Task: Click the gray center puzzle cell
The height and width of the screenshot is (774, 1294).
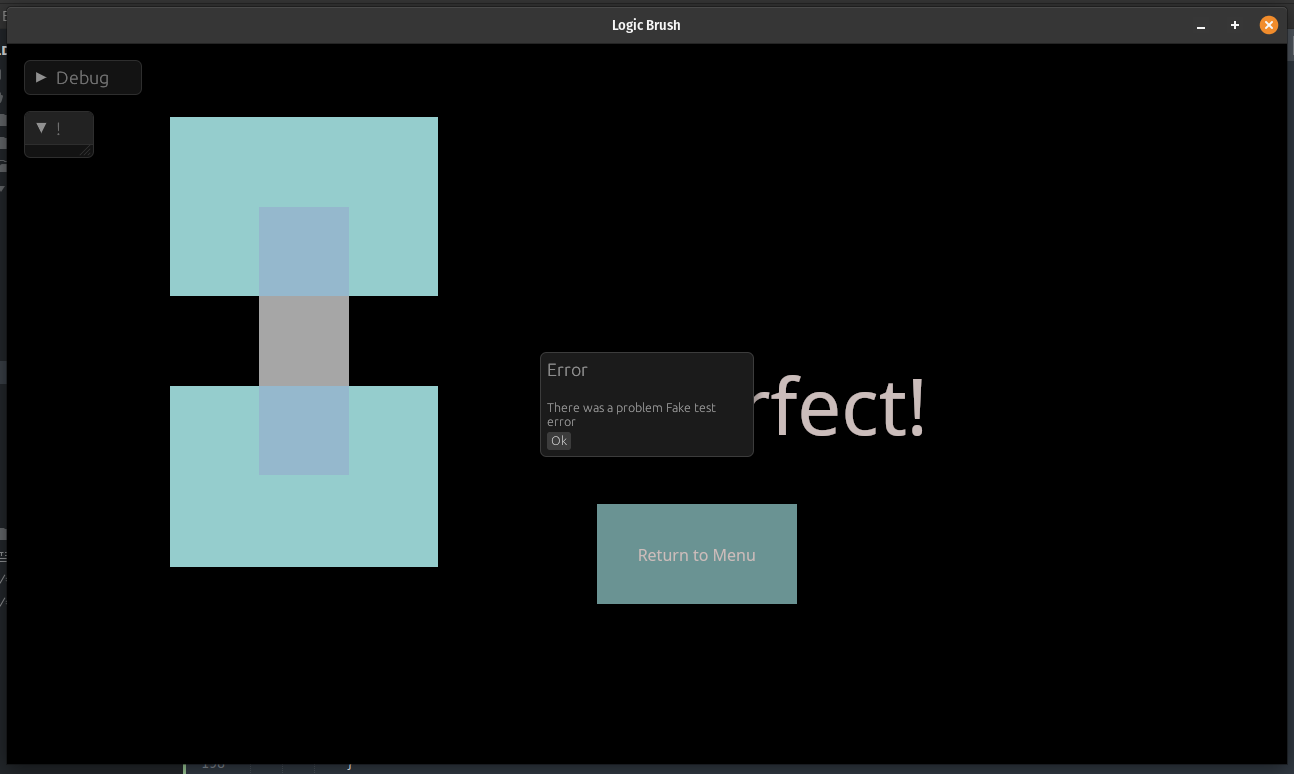Action: point(304,341)
